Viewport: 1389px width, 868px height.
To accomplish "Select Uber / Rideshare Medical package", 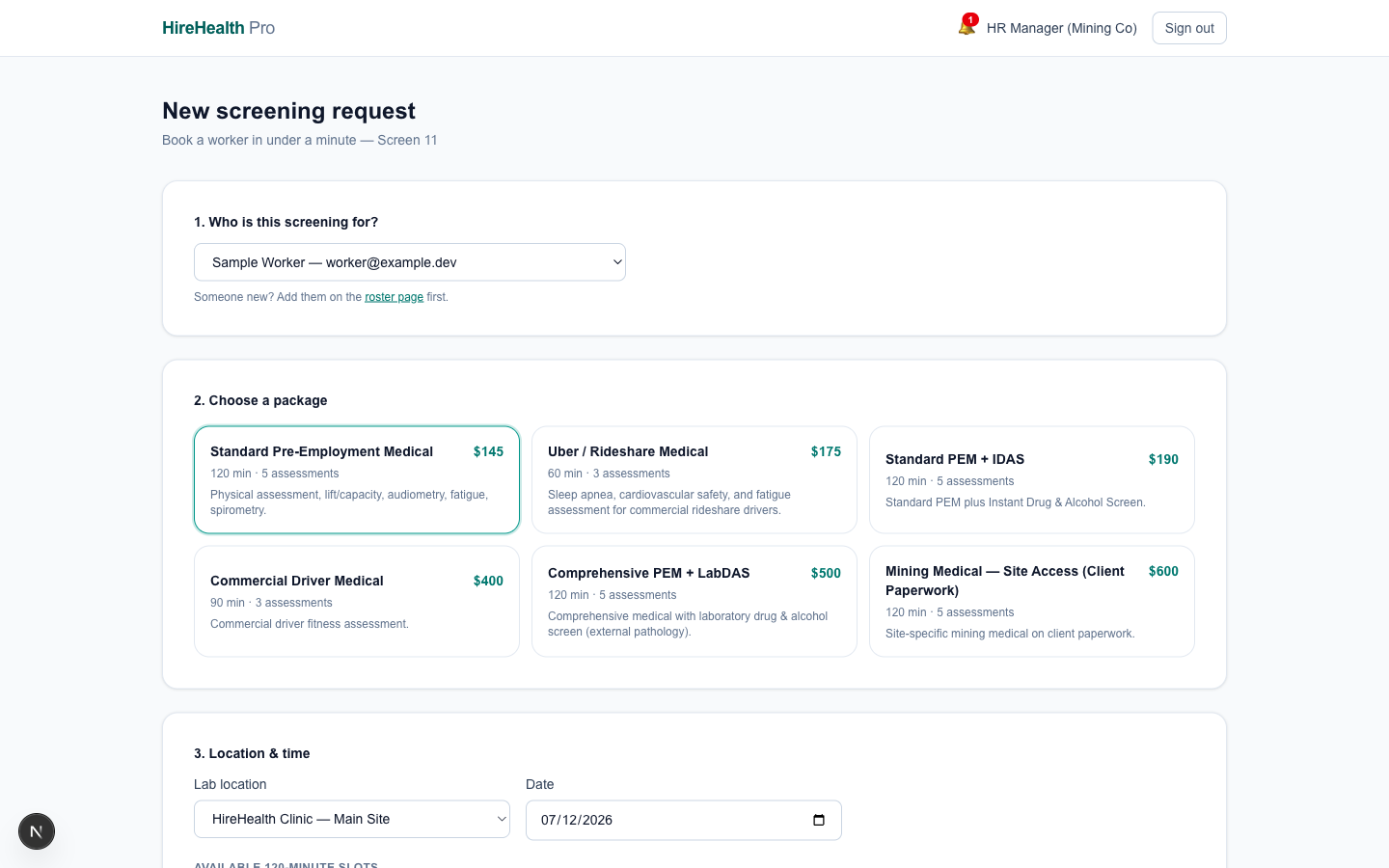I will coord(694,479).
